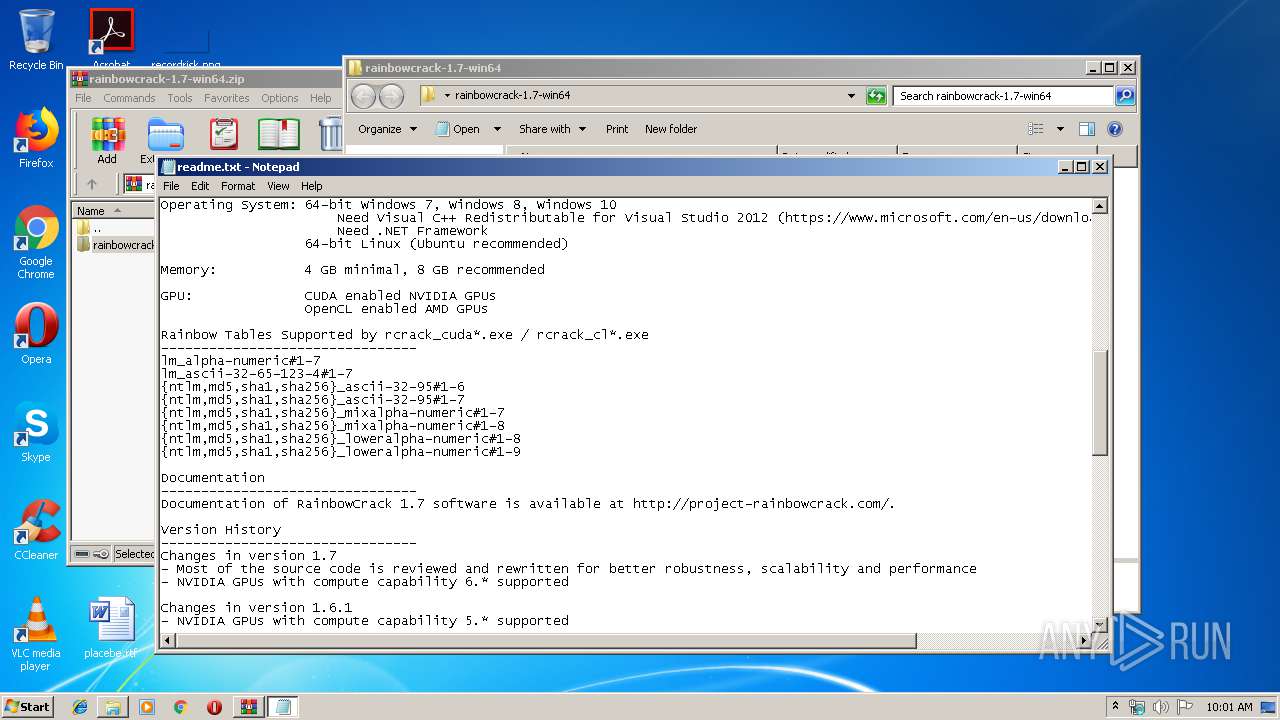Expand the Open button dropdown arrow
Viewport: 1280px width, 720px height.
click(x=497, y=129)
